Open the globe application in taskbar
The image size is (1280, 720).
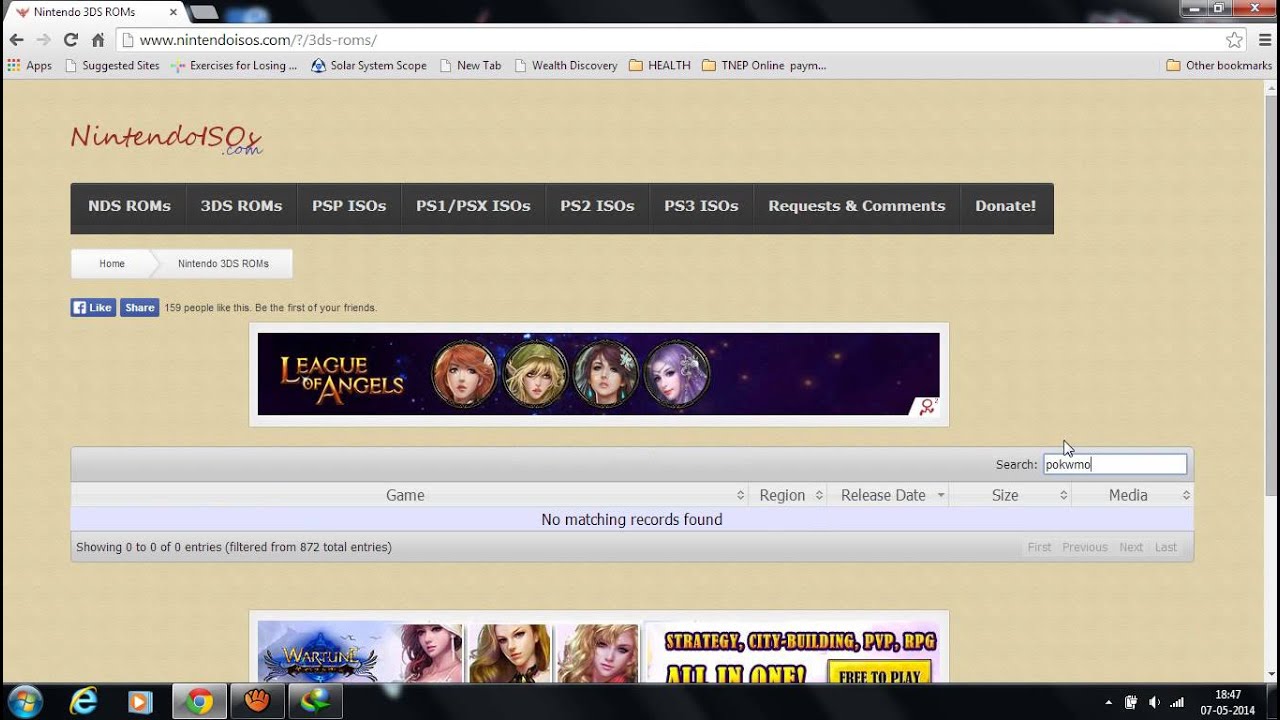point(316,702)
